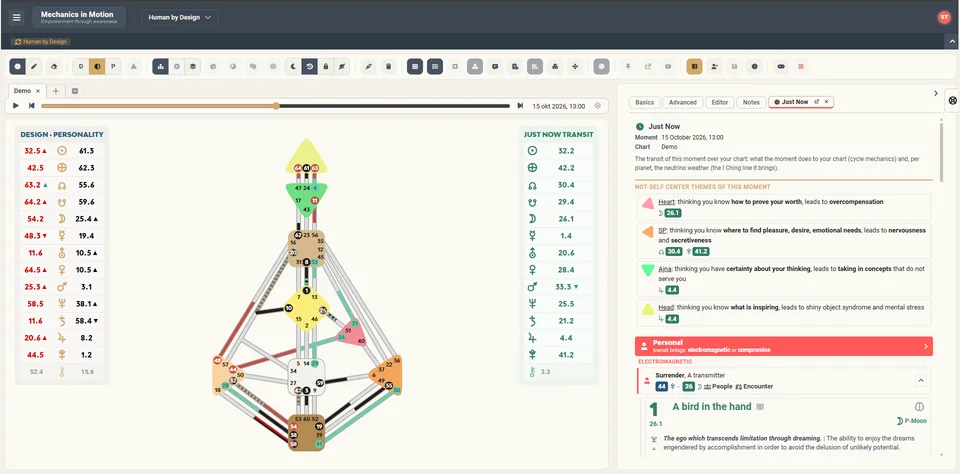
Task: Click the Mechanics in Motion logo button
Action: pos(79,17)
